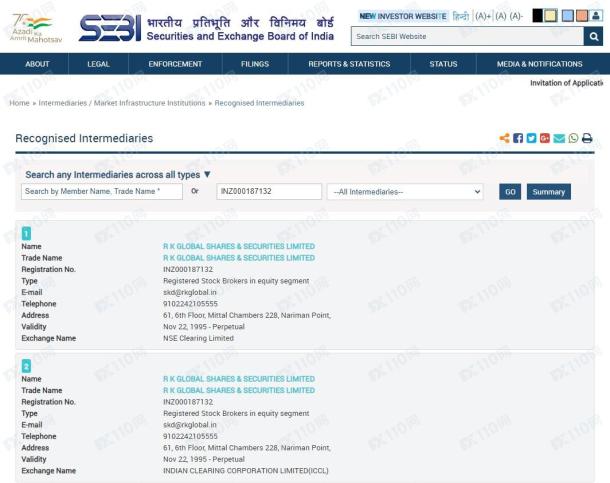Share page on WhatsApp
The image size is (610, 483).
coord(573,138)
